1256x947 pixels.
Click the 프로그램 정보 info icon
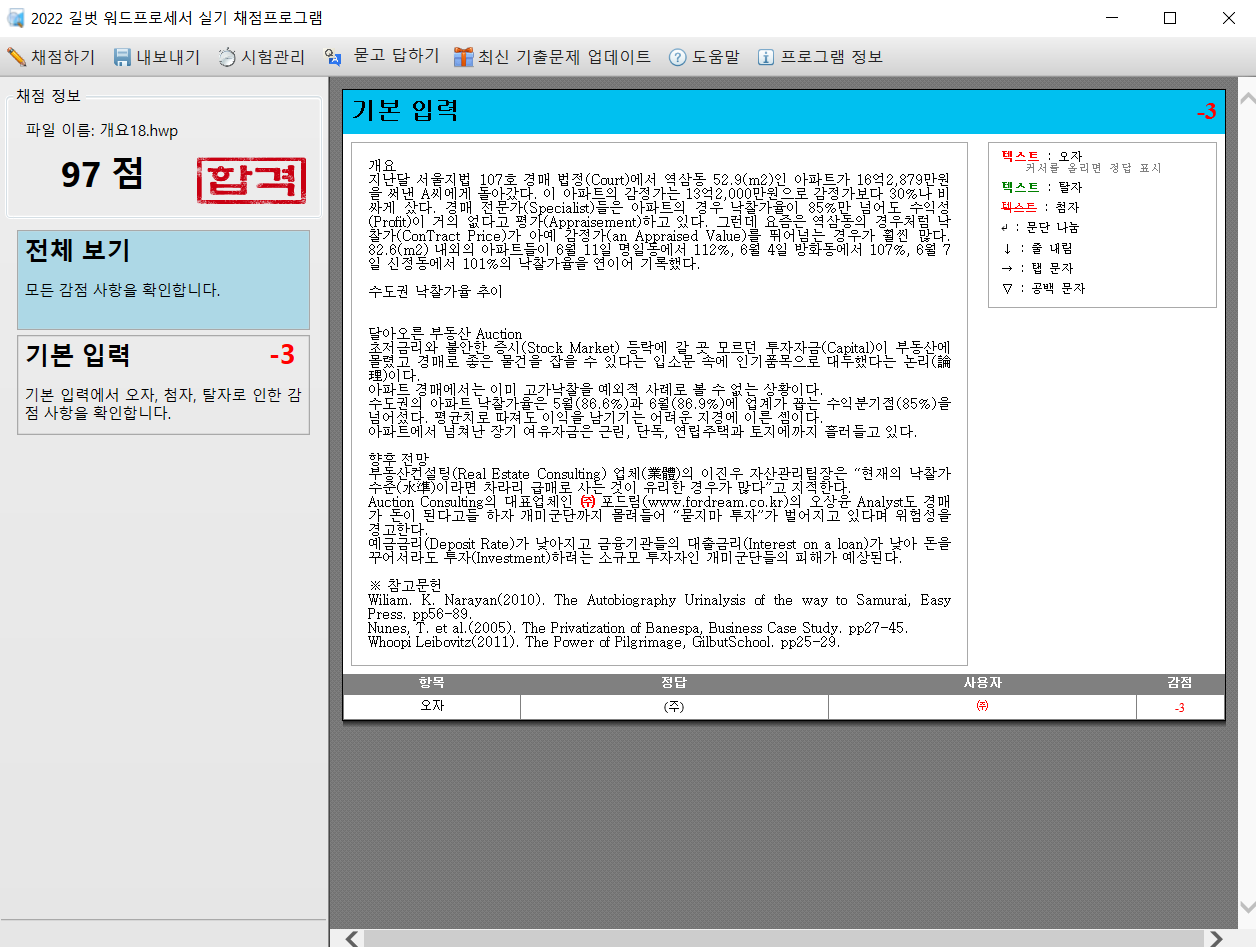click(766, 57)
